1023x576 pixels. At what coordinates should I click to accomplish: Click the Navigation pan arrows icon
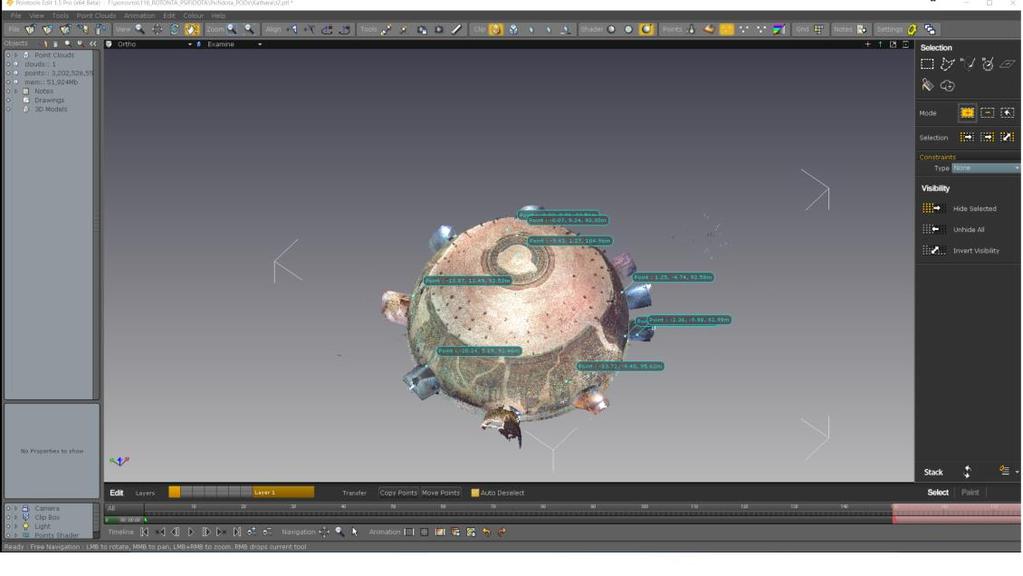pyautogui.click(x=324, y=532)
